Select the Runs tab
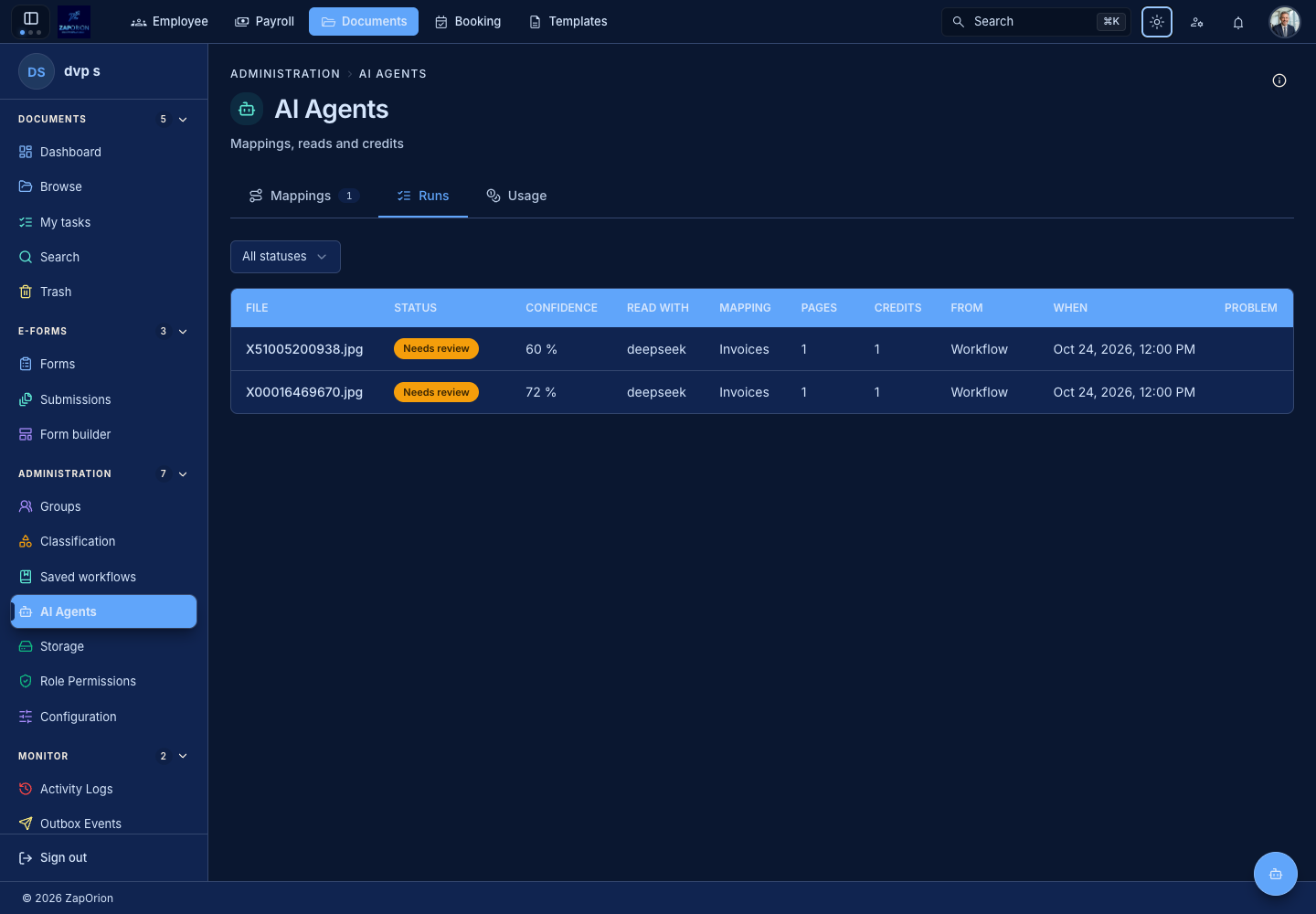 point(423,196)
